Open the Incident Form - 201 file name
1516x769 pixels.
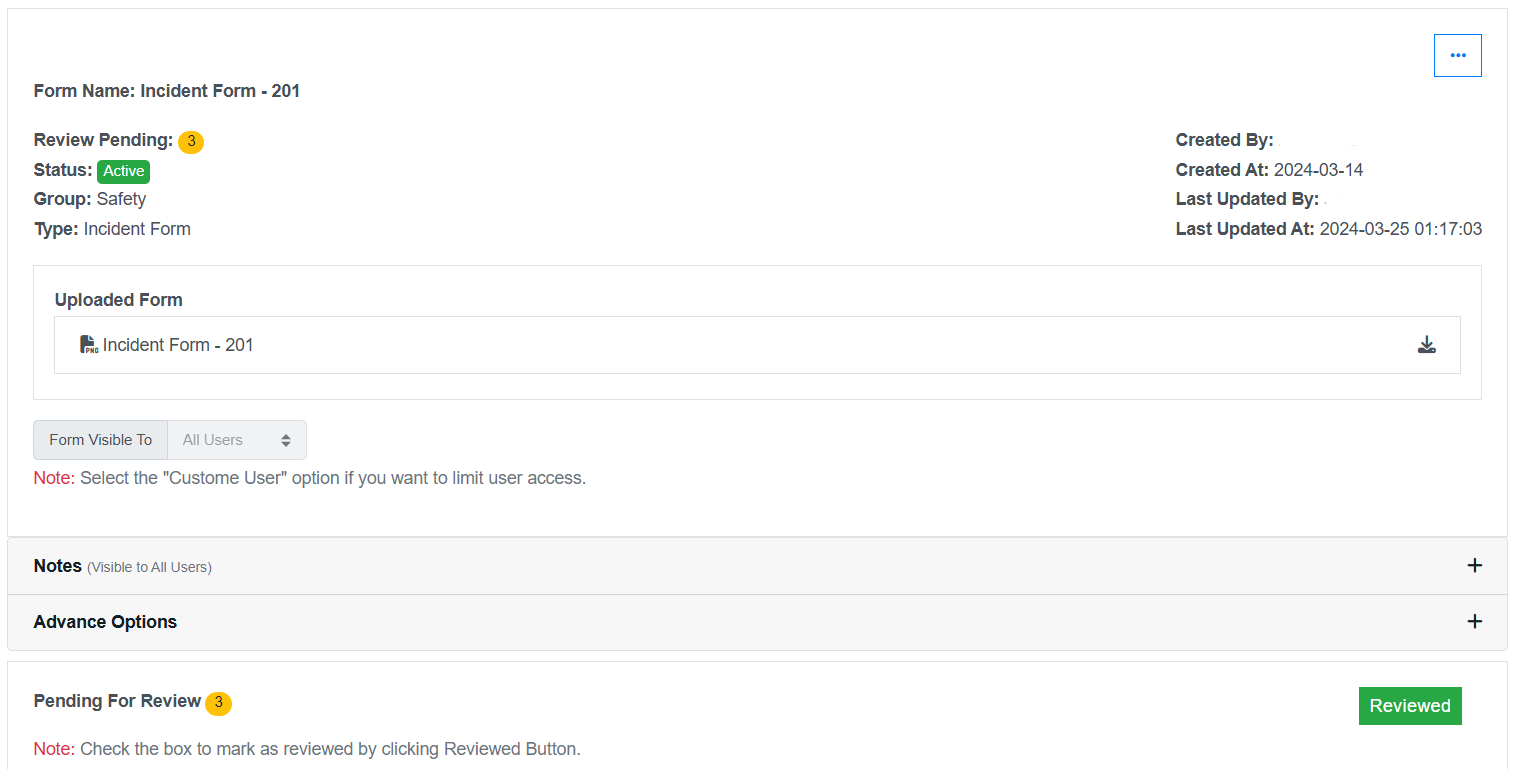coord(178,345)
